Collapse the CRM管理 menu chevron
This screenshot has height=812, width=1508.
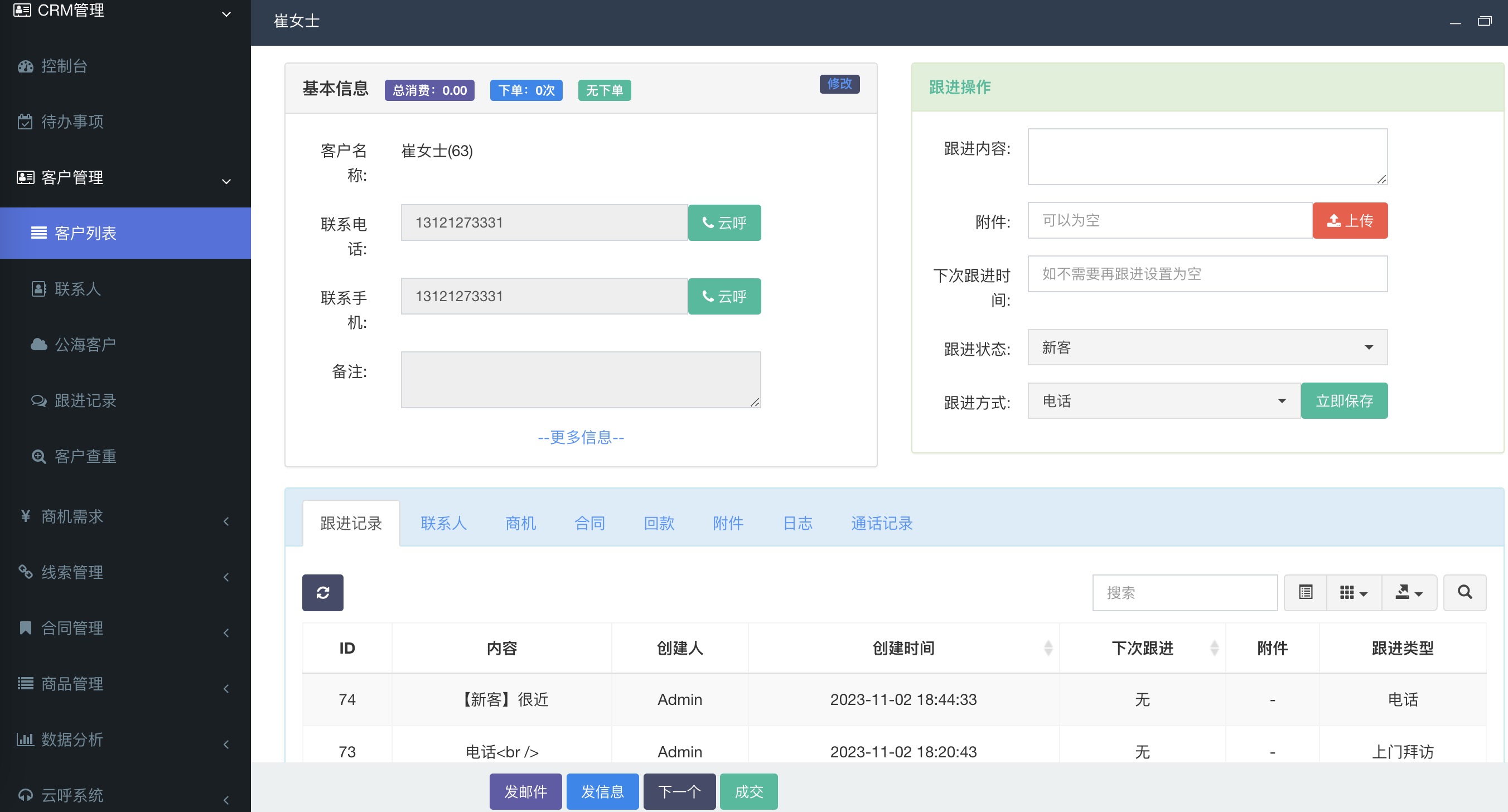coord(226,14)
